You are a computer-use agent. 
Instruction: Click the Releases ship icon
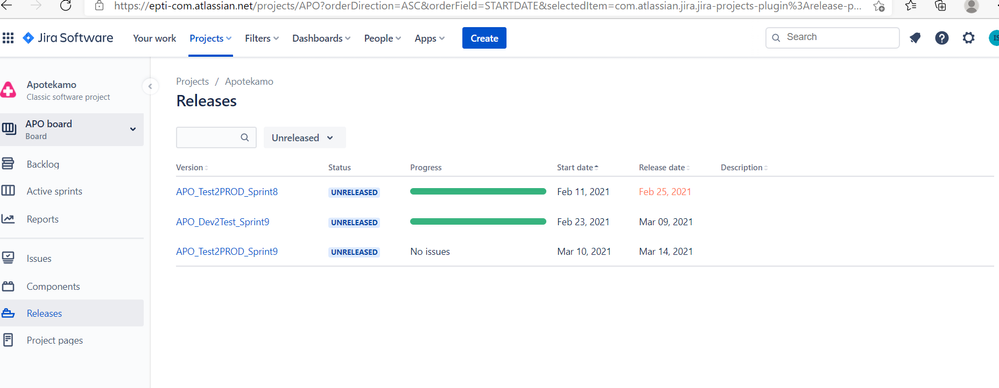(x=8, y=313)
